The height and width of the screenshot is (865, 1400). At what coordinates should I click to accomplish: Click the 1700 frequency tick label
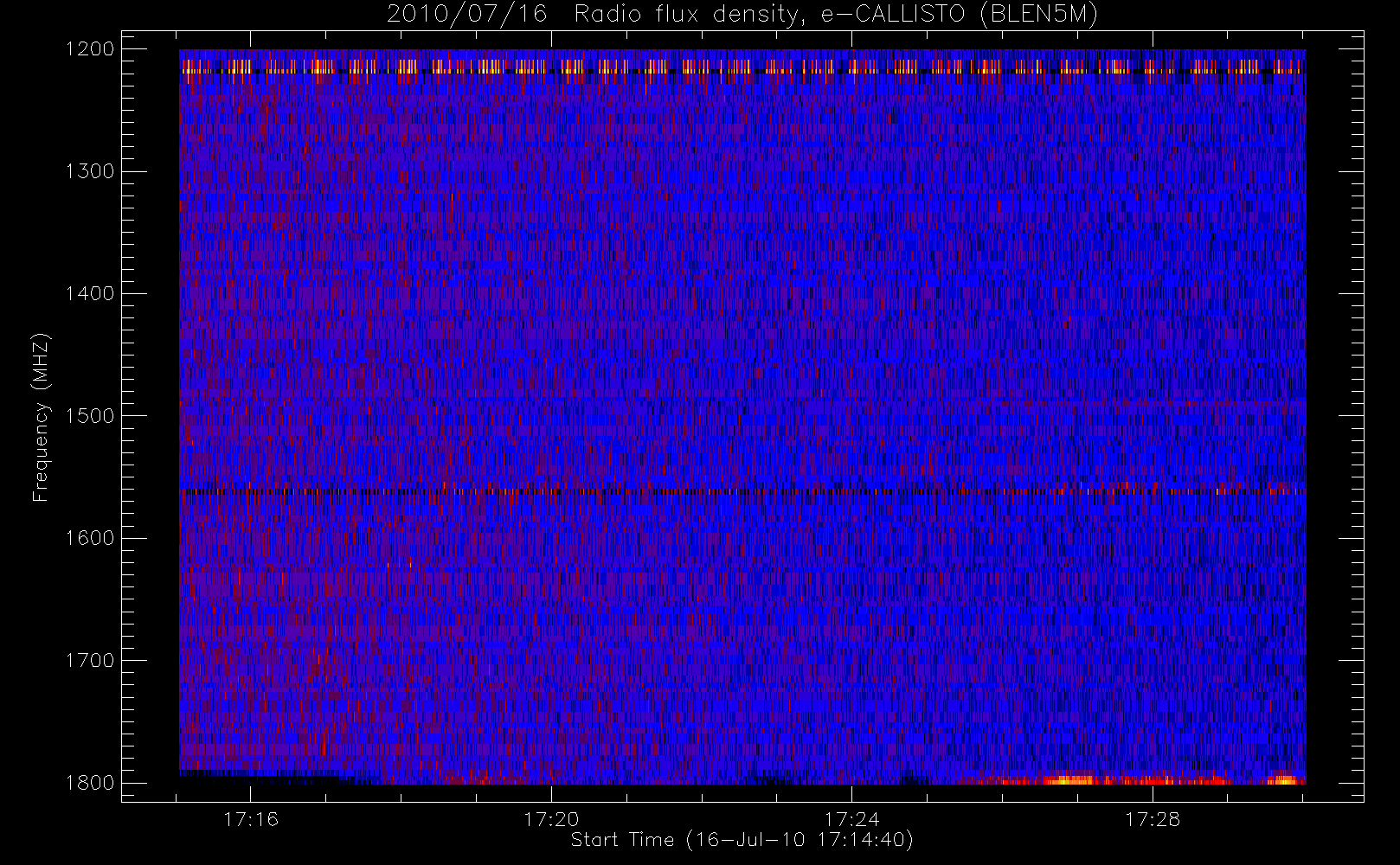90,660
